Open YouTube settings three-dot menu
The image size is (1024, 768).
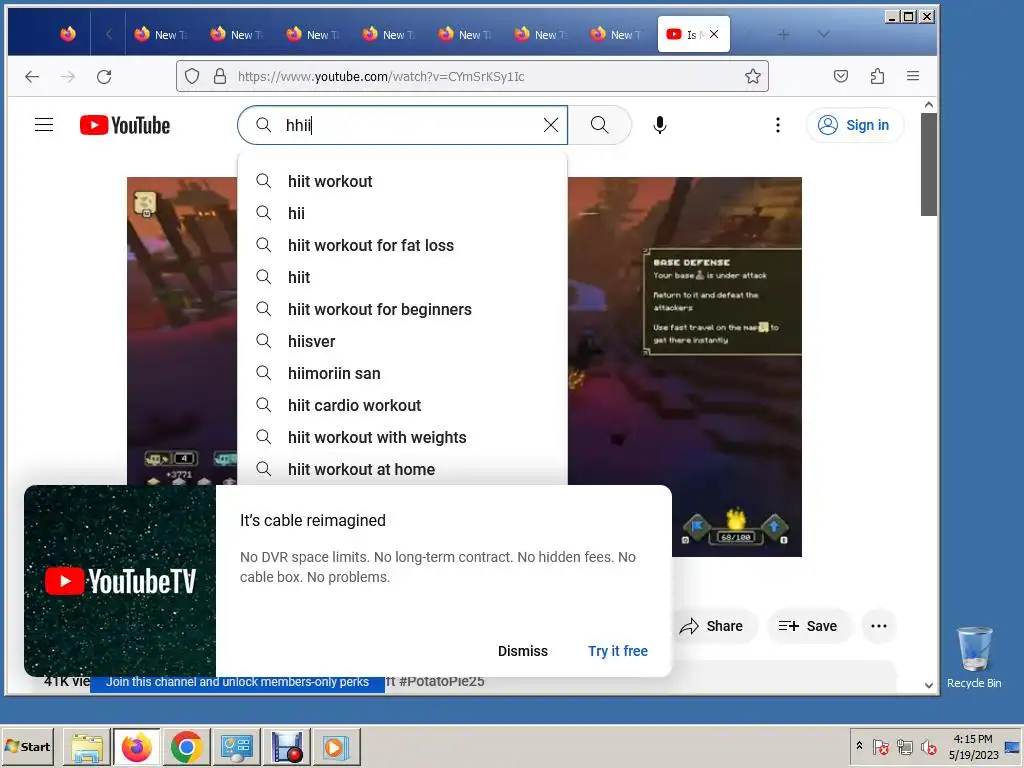(777, 125)
